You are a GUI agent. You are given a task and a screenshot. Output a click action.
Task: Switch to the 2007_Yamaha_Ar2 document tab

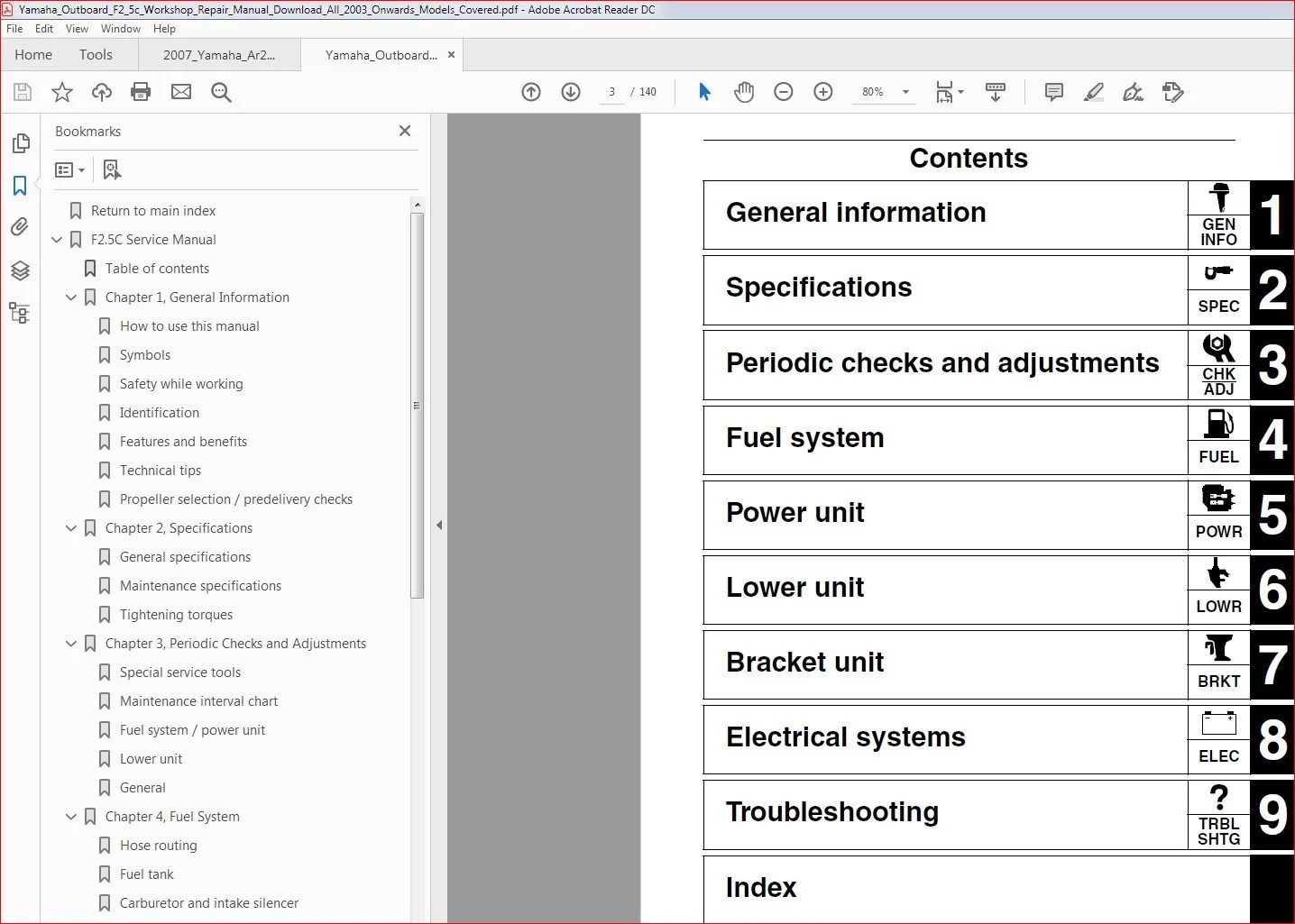(219, 55)
